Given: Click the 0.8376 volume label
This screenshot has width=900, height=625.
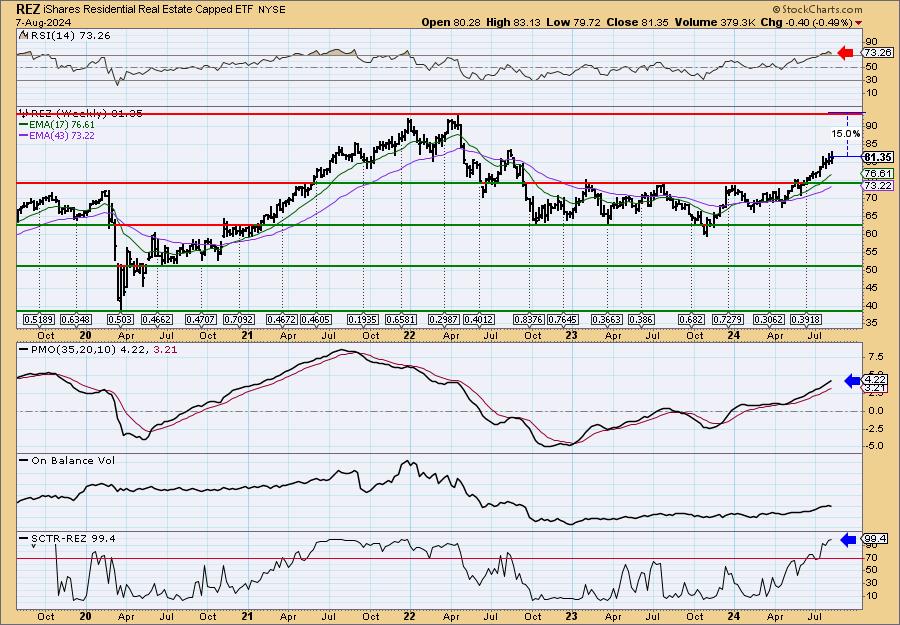Looking at the screenshot, I should (529, 319).
